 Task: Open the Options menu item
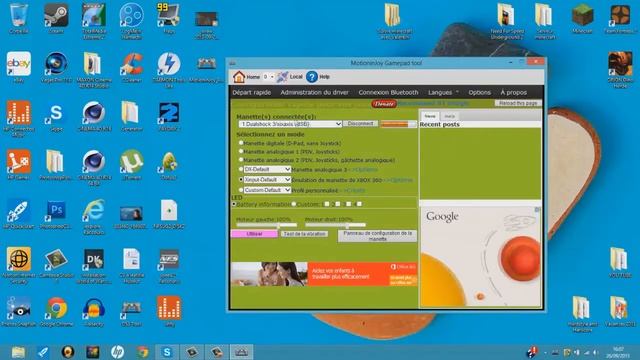tap(479, 93)
